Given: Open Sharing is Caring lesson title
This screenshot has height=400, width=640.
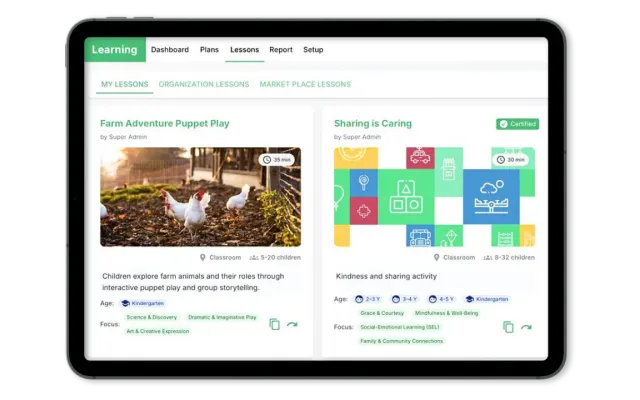Looking at the screenshot, I should click(373, 123).
